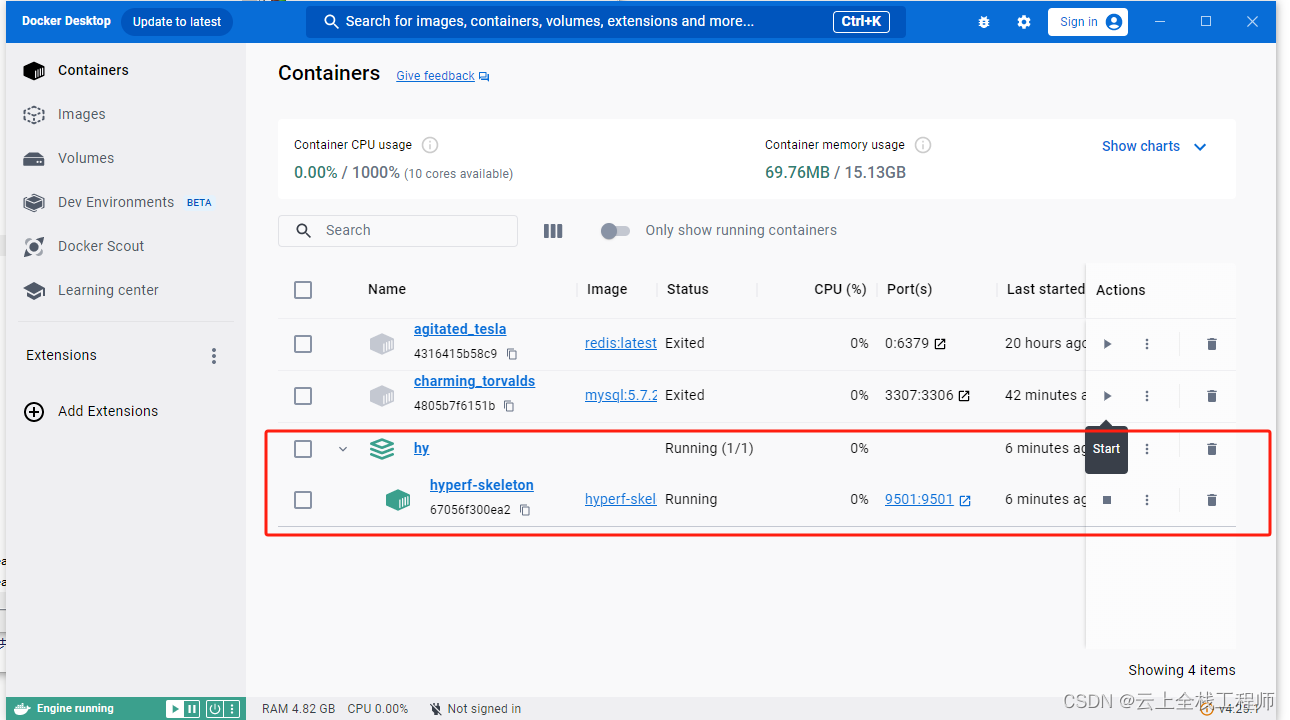Sort by the Status column header
Screen dimensions: 1290x720
688,289
